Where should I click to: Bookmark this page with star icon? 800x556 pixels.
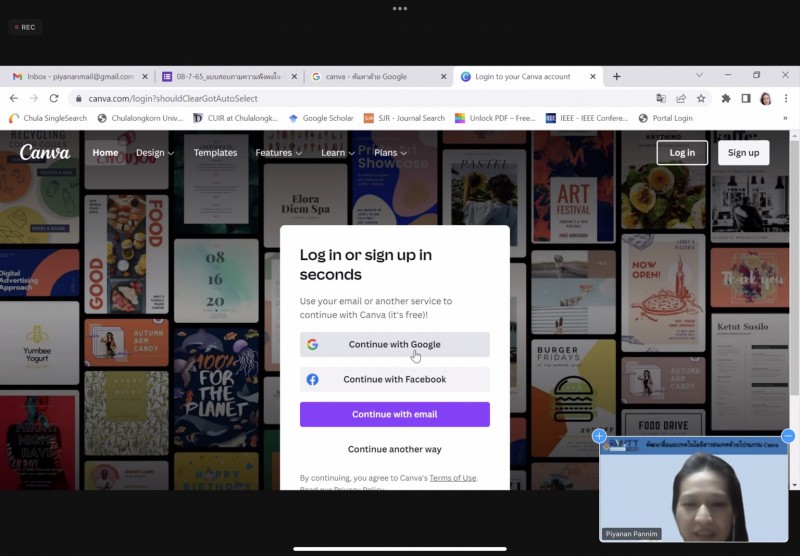pos(701,98)
